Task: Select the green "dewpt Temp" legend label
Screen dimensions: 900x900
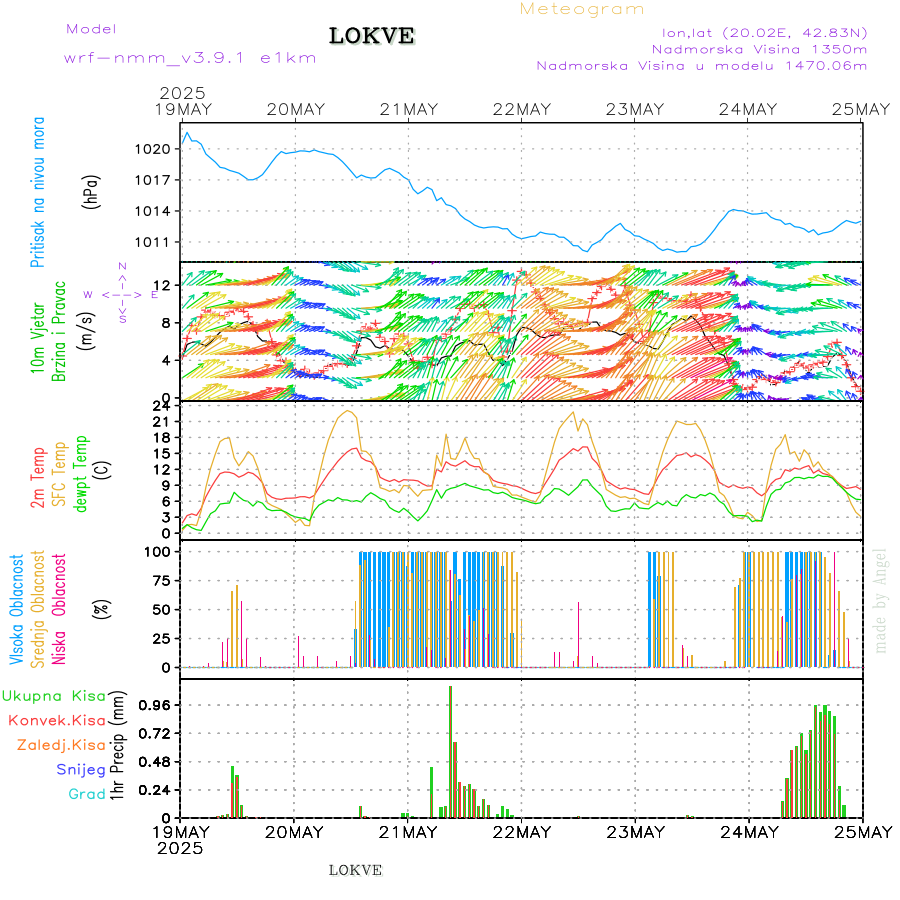Action: (80, 473)
